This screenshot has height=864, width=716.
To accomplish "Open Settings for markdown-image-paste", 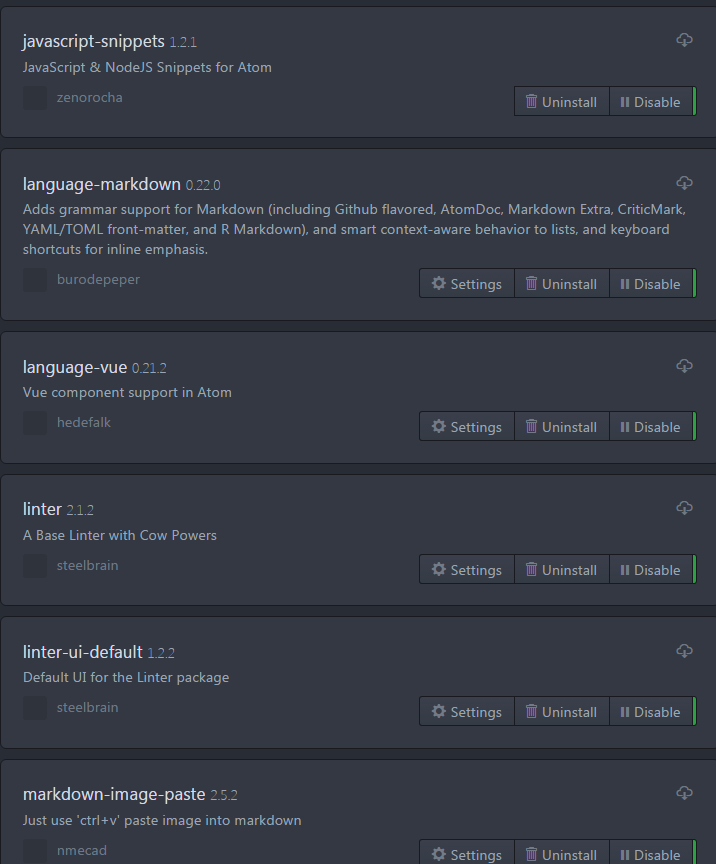I will tap(467, 853).
